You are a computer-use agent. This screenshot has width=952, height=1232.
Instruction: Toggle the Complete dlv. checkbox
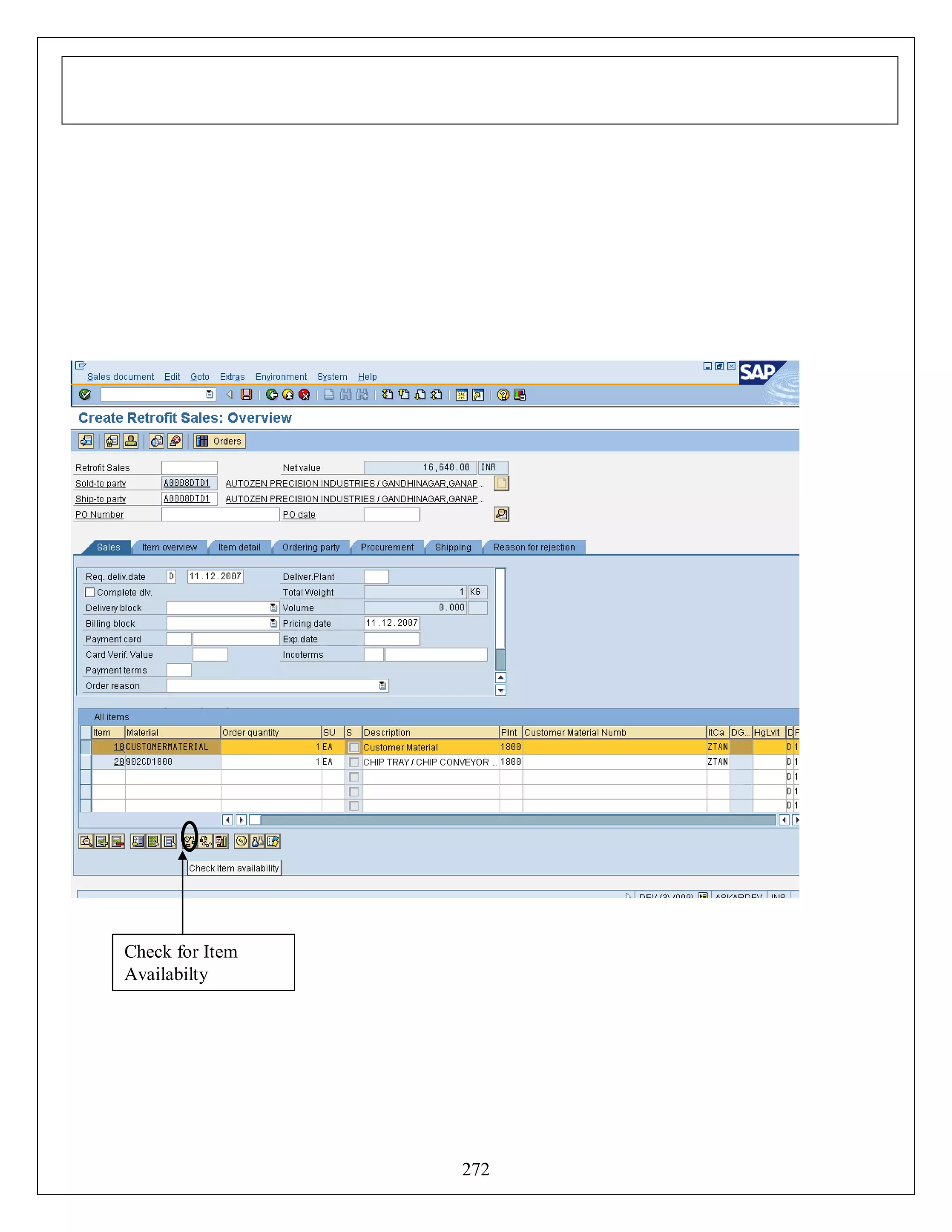point(90,592)
